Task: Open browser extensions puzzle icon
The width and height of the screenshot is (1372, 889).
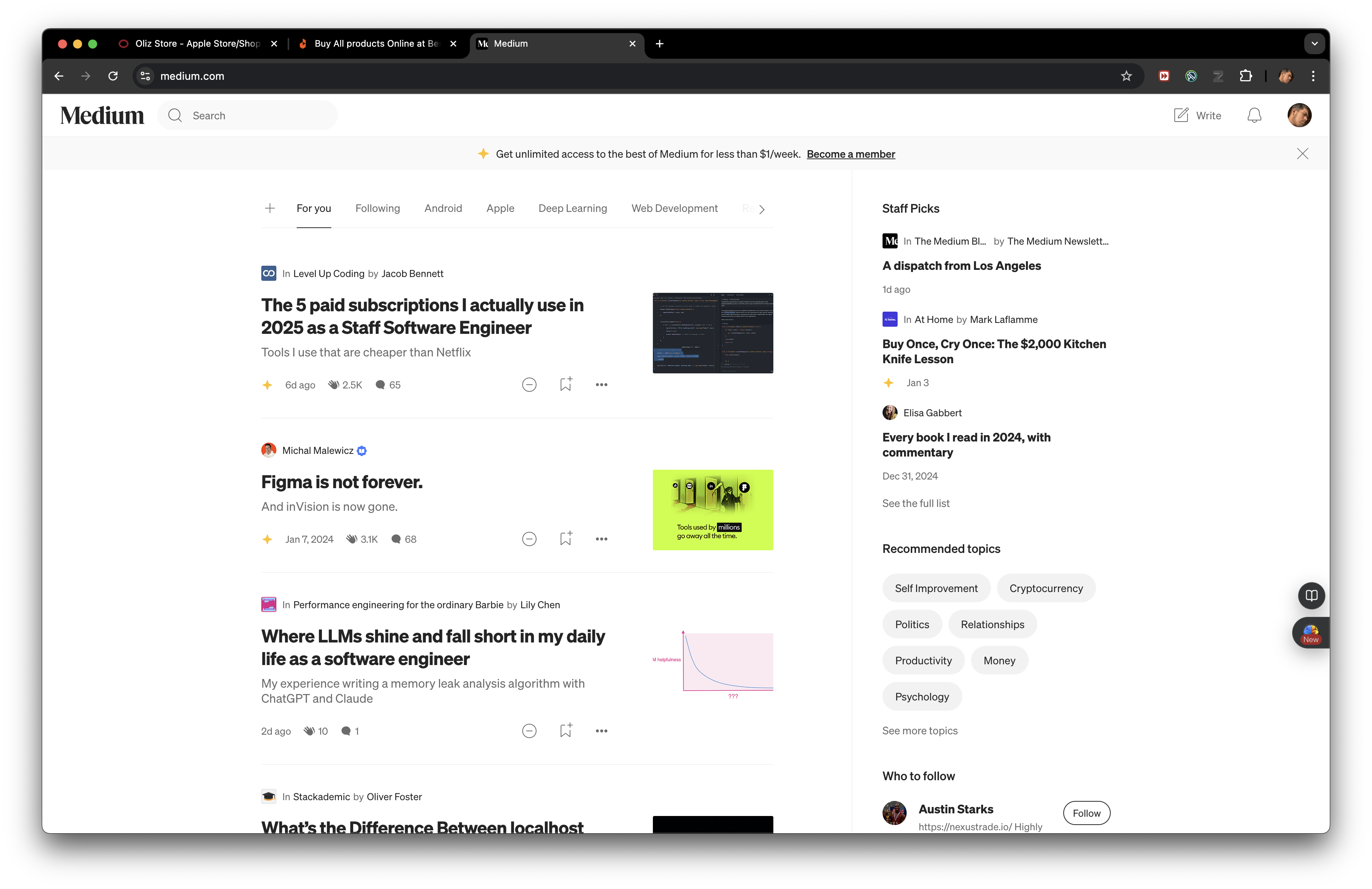Action: (x=1245, y=76)
